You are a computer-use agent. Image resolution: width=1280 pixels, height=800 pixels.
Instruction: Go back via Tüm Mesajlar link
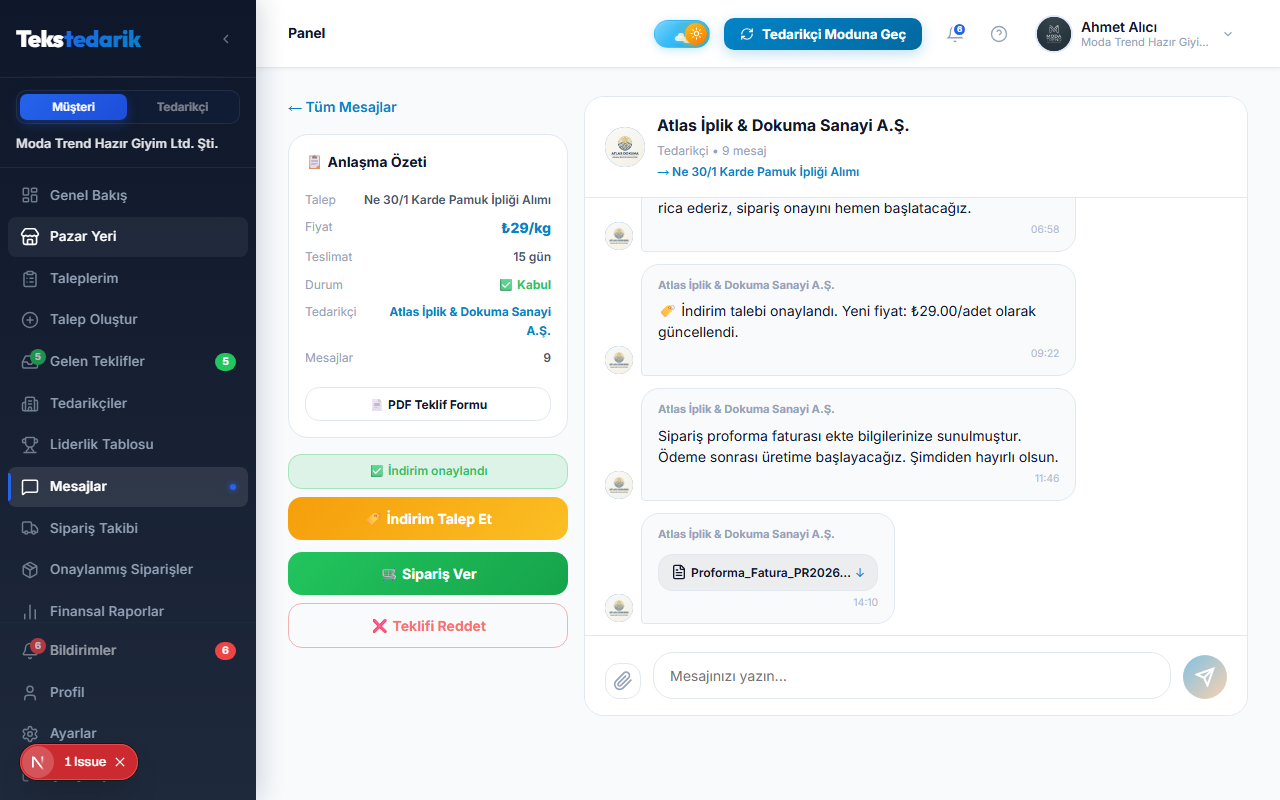click(342, 107)
